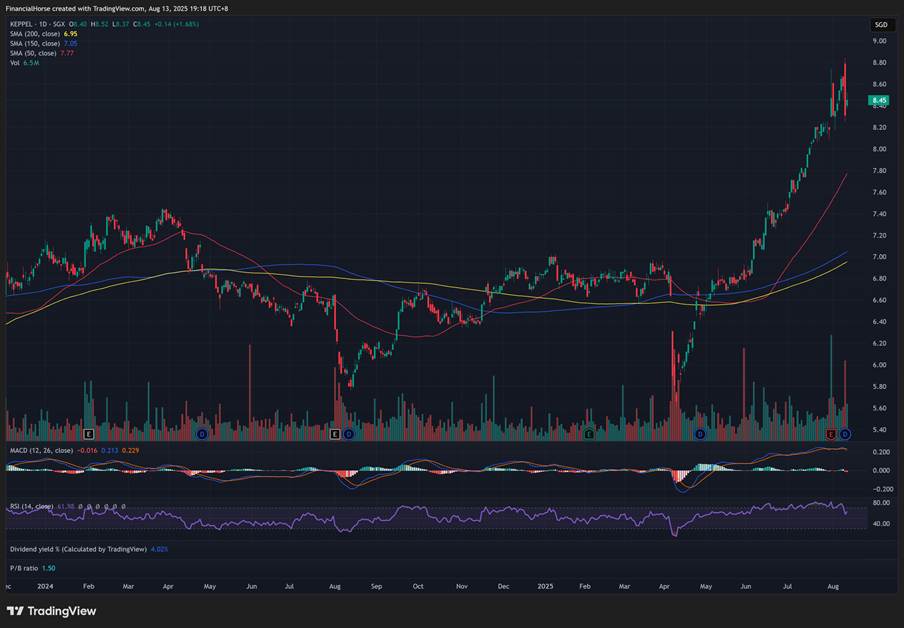Screen dimensions: 904x628
Task: Open the SGD currency selector
Action: (880, 24)
